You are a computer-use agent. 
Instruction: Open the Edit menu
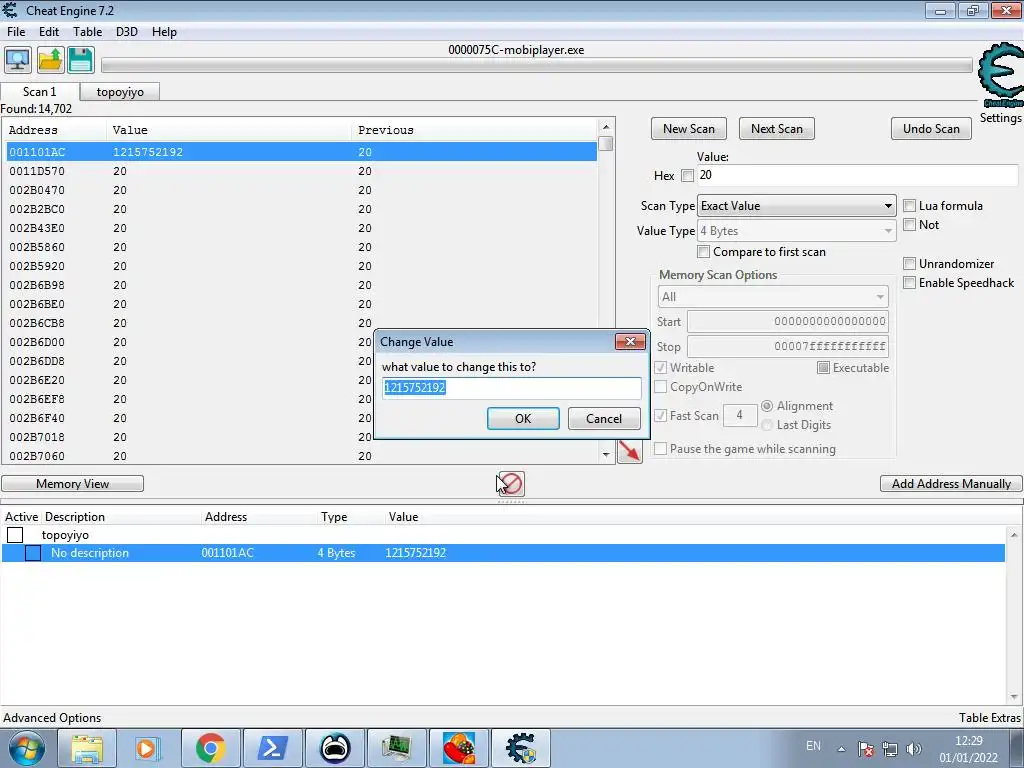[x=48, y=32]
